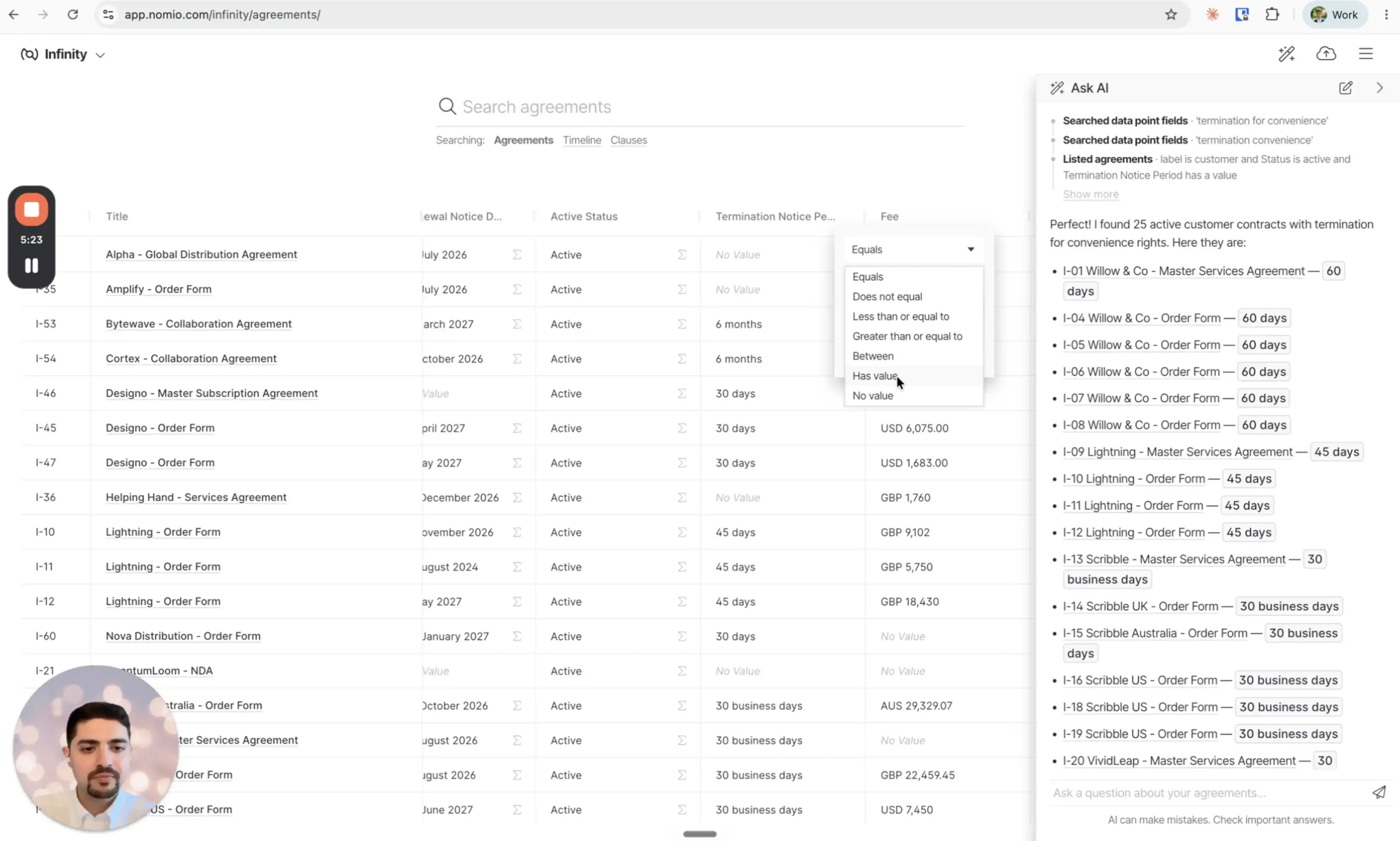Select the Has value filter option
The width and height of the screenshot is (1400, 841).
(x=875, y=376)
